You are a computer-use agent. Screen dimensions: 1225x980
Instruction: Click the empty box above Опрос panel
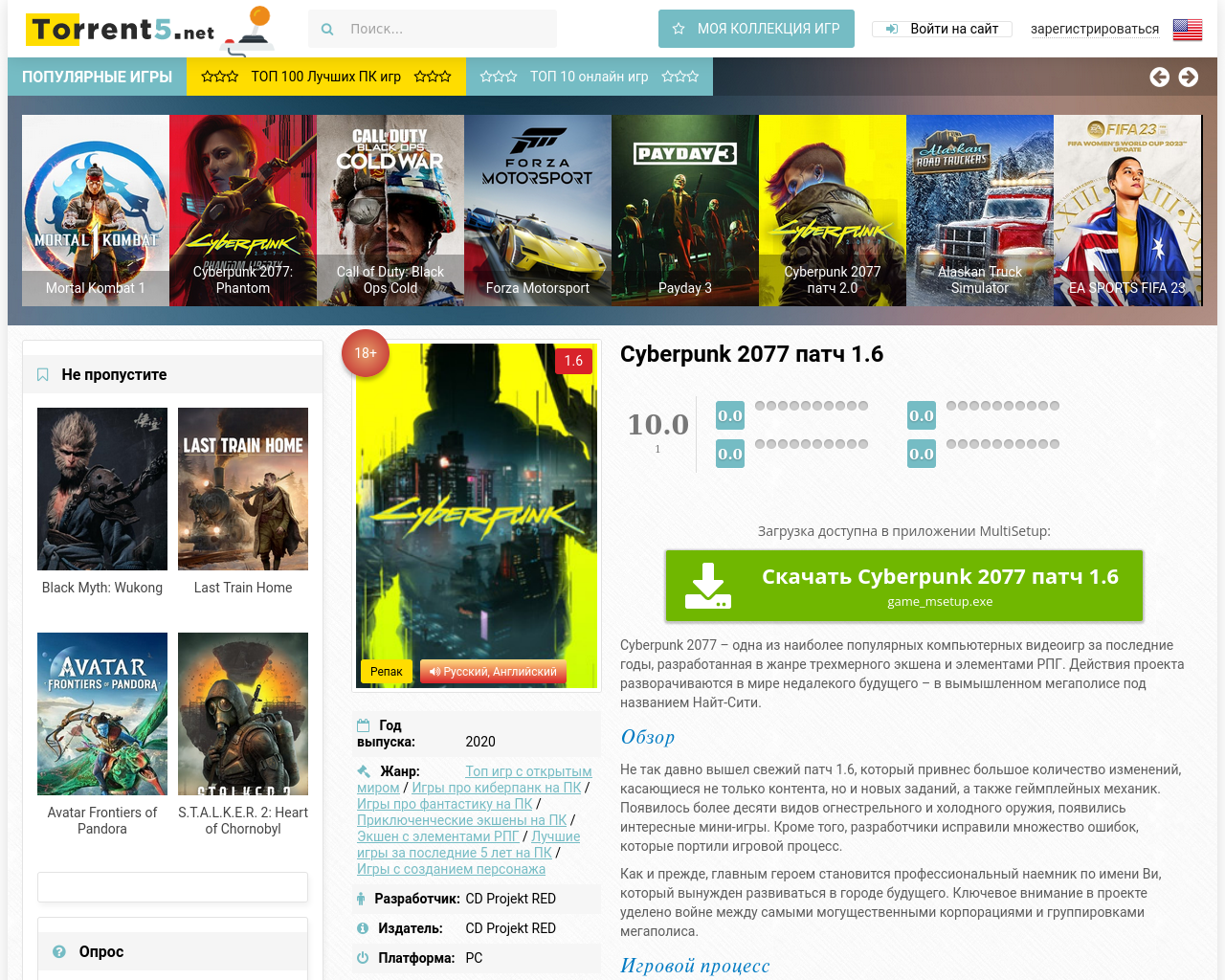click(172, 887)
